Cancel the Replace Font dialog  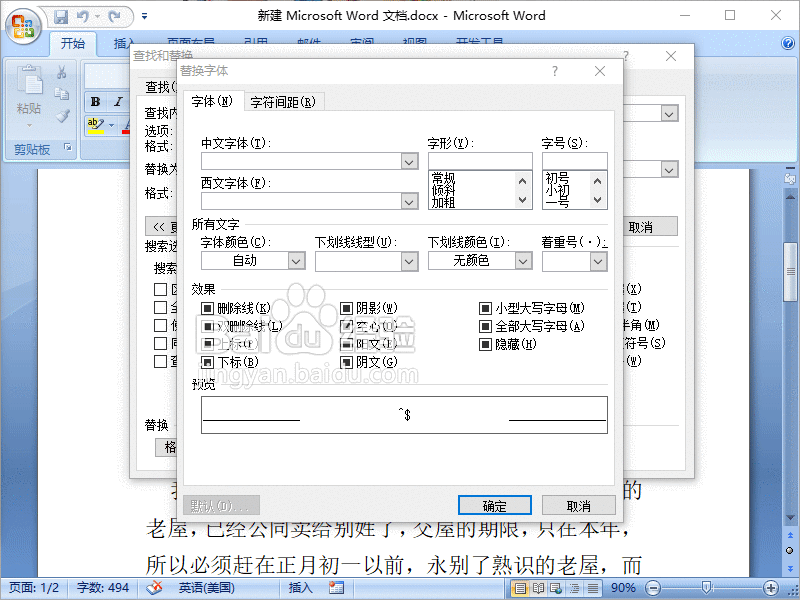(579, 506)
